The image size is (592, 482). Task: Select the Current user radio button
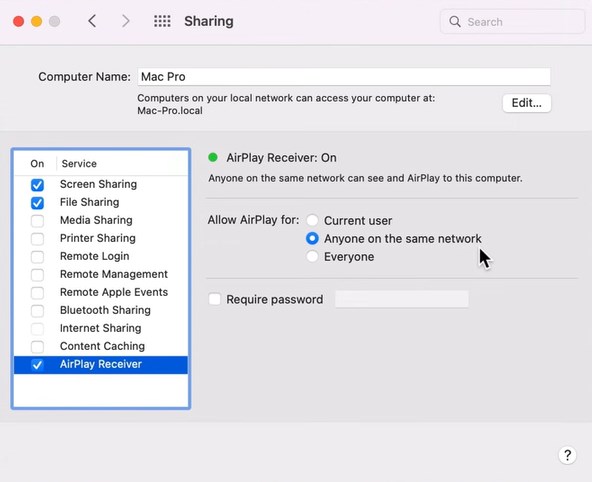pos(312,220)
